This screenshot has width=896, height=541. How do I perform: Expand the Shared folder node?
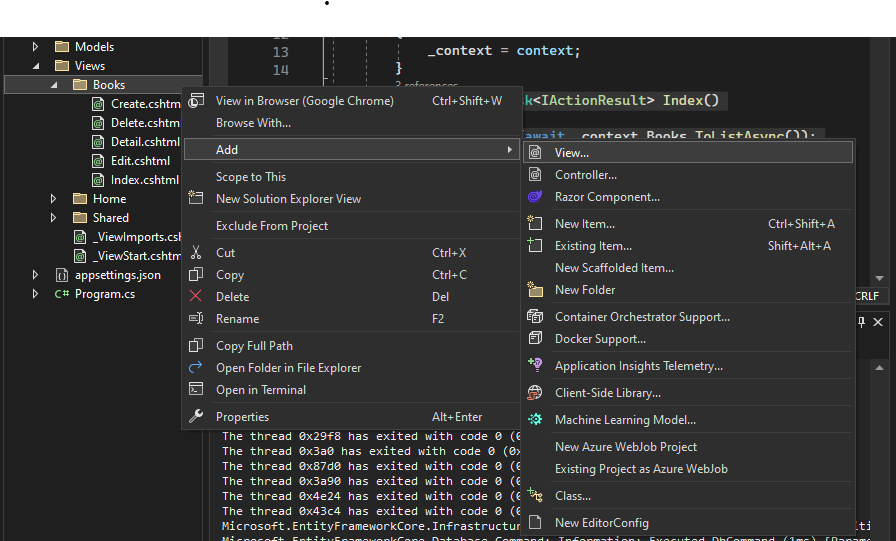pyautogui.click(x=54, y=218)
